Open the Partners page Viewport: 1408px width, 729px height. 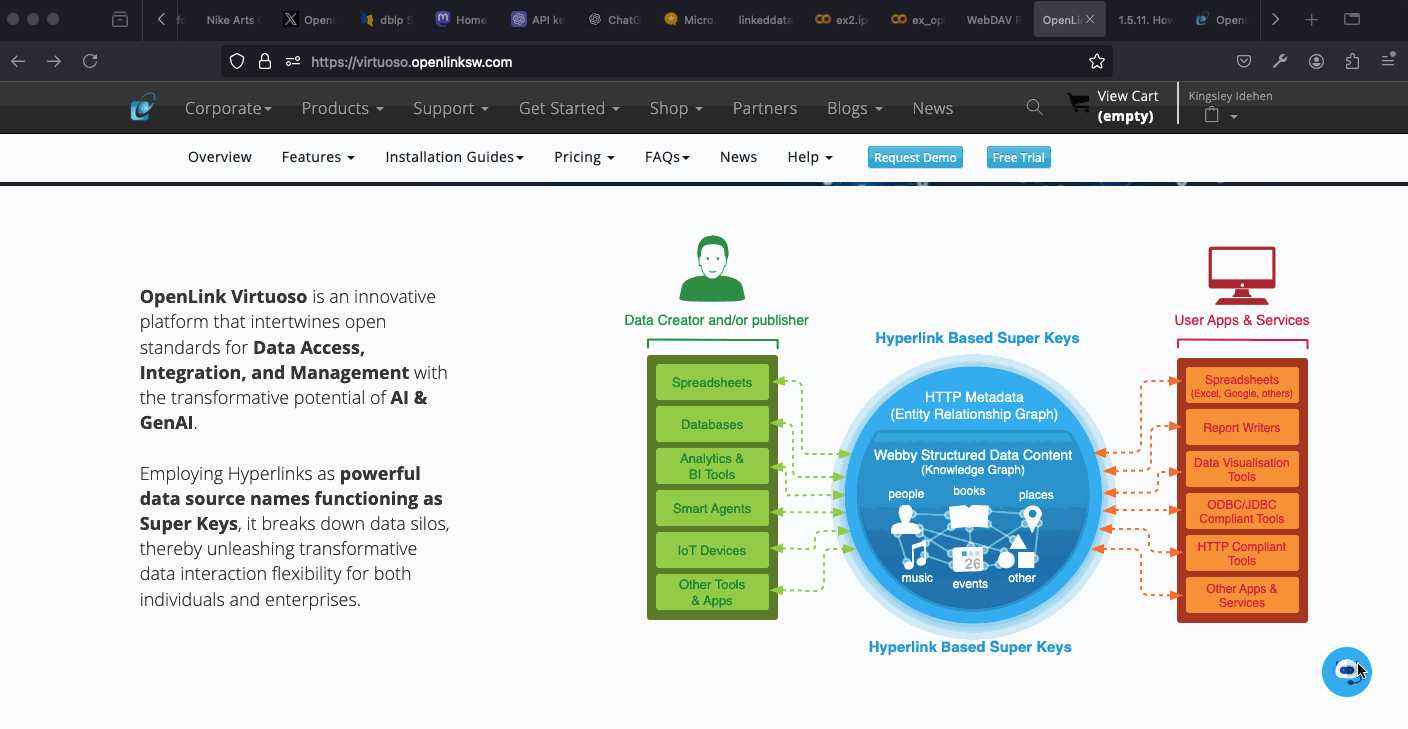765,108
